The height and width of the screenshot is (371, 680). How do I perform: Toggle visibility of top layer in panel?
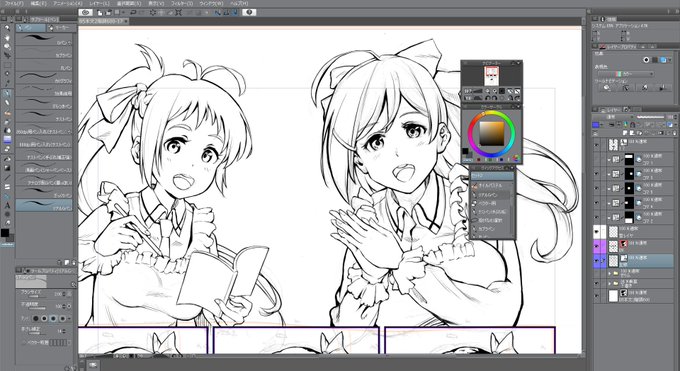[596, 144]
